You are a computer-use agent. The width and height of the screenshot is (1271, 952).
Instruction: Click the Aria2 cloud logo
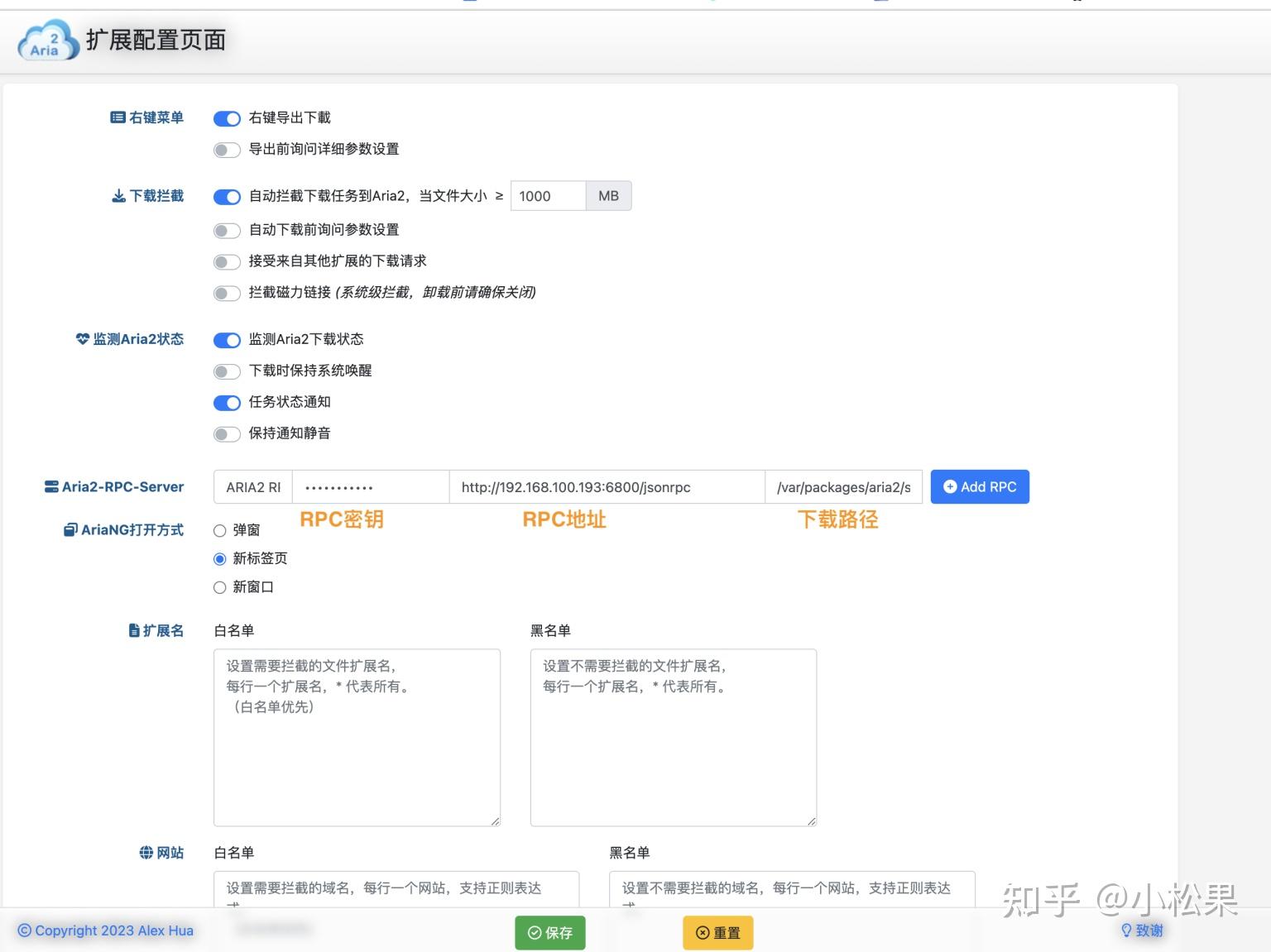(46, 41)
